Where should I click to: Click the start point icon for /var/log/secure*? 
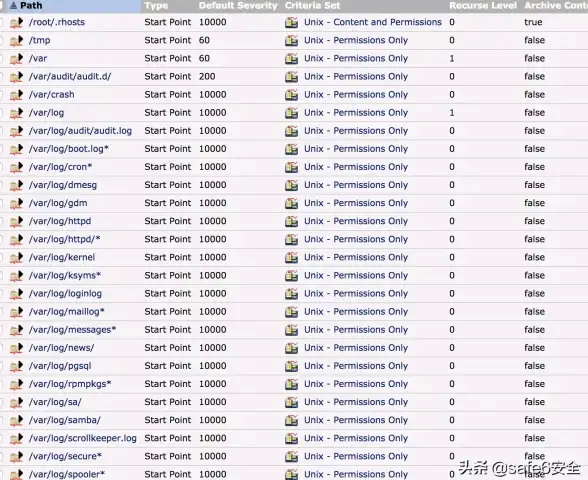(x=16, y=456)
